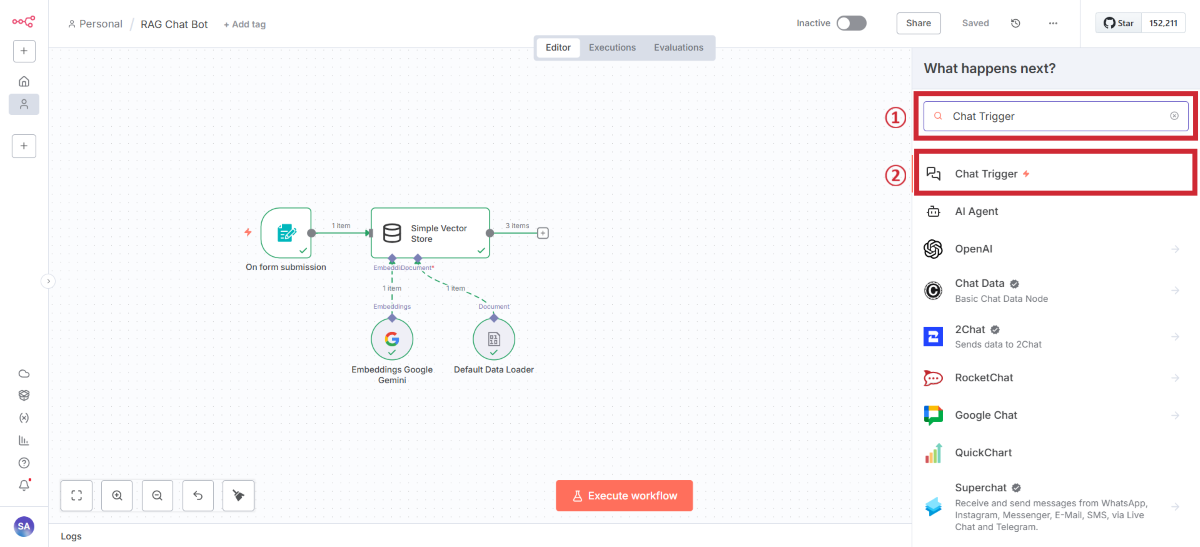The image size is (1200, 547).
Task: Click the Share button
Action: click(918, 23)
